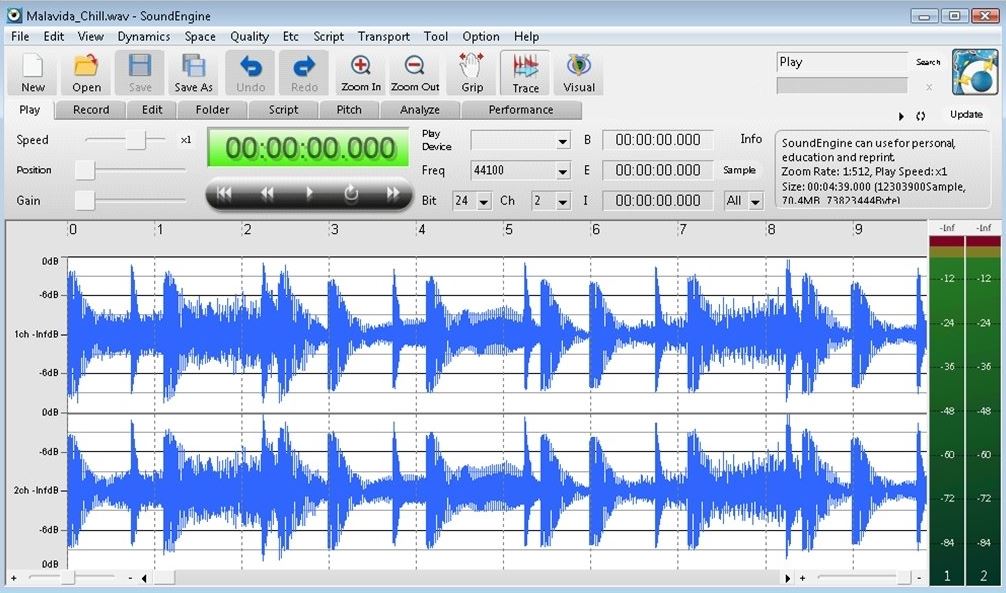Image resolution: width=1006 pixels, height=593 pixels.
Task: Click the Play search input field
Action: pyautogui.click(x=842, y=62)
